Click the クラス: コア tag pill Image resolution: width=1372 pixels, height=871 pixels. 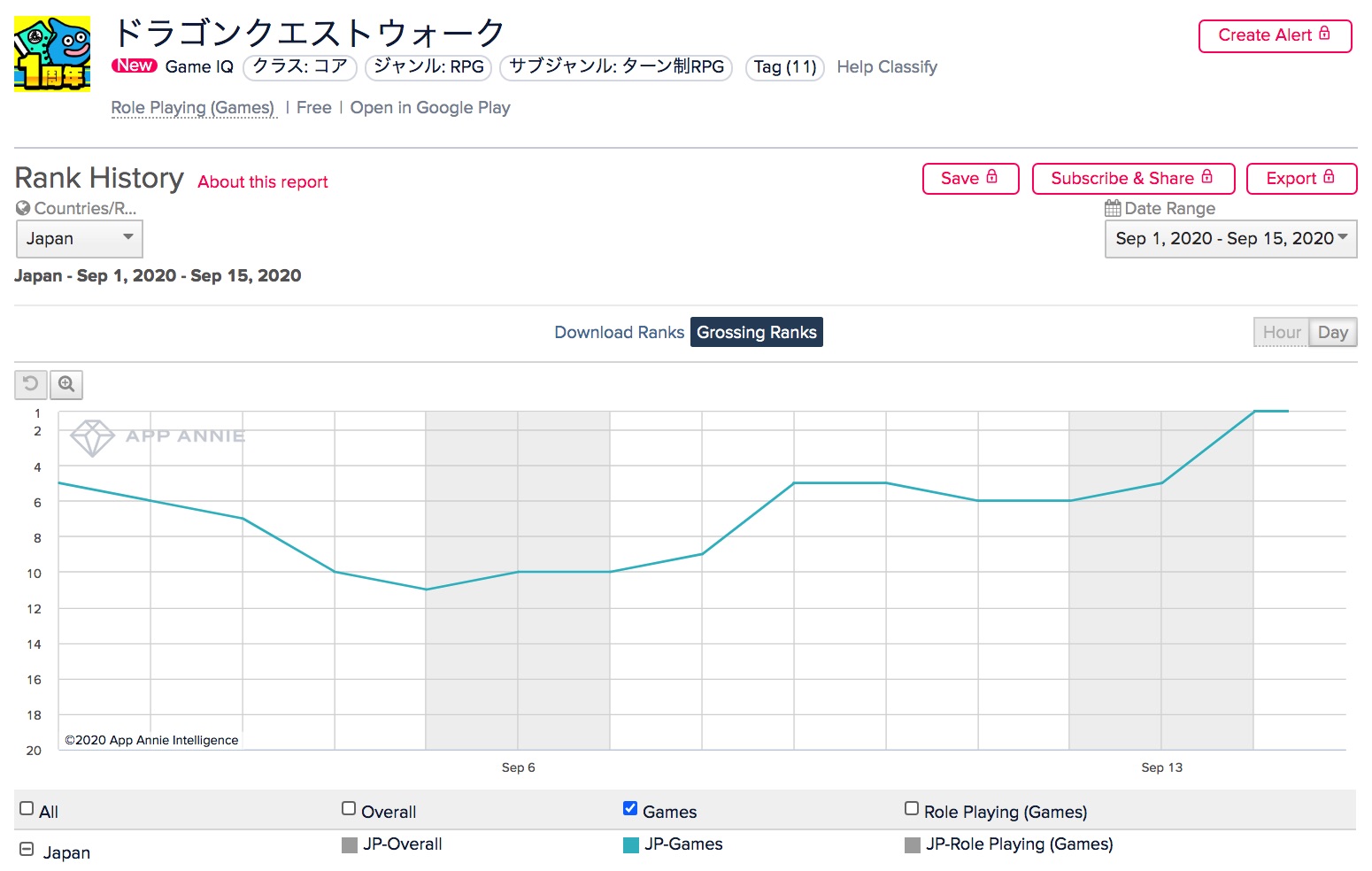300,67
